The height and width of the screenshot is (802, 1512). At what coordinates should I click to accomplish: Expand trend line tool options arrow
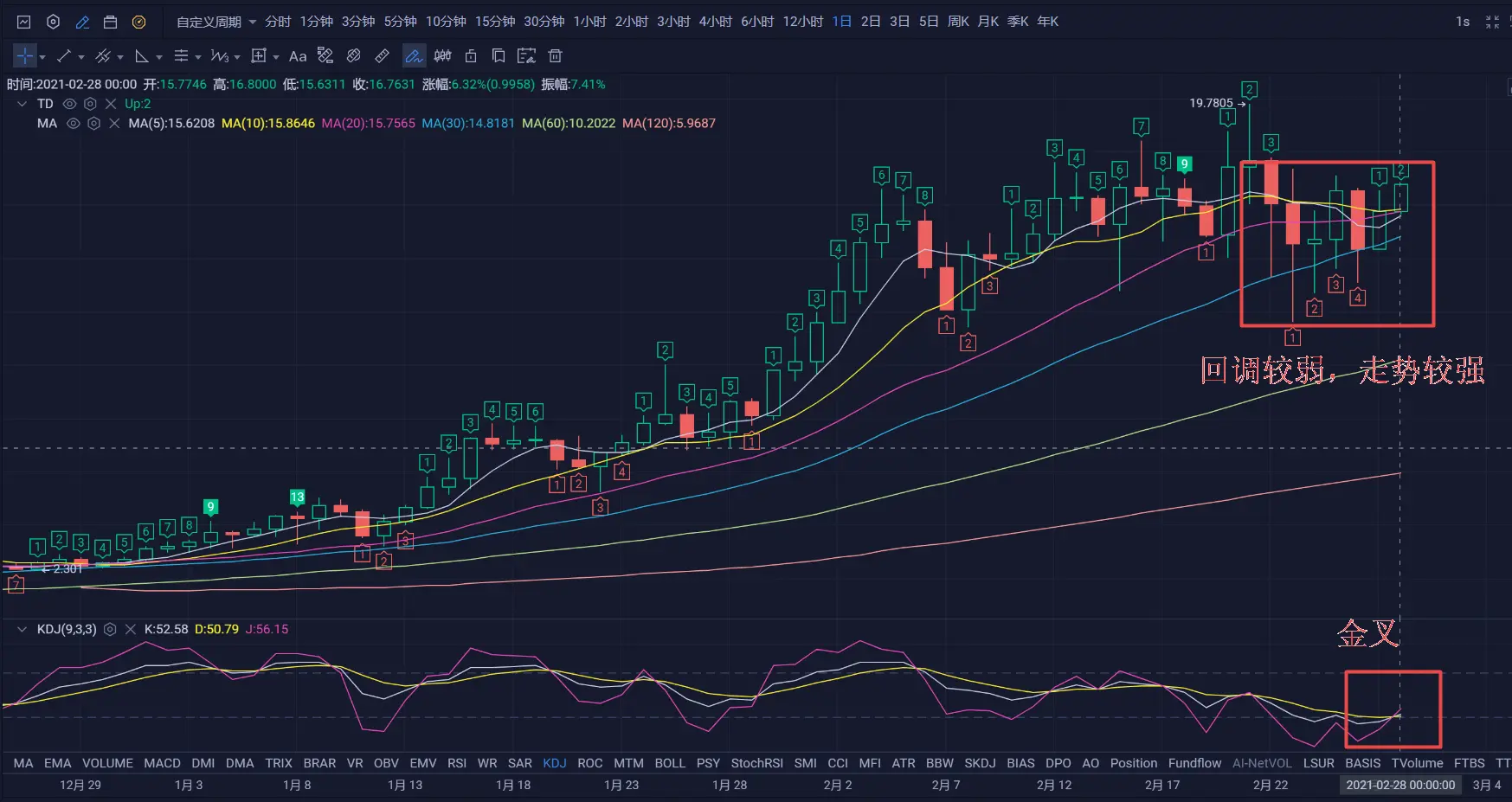81,57
